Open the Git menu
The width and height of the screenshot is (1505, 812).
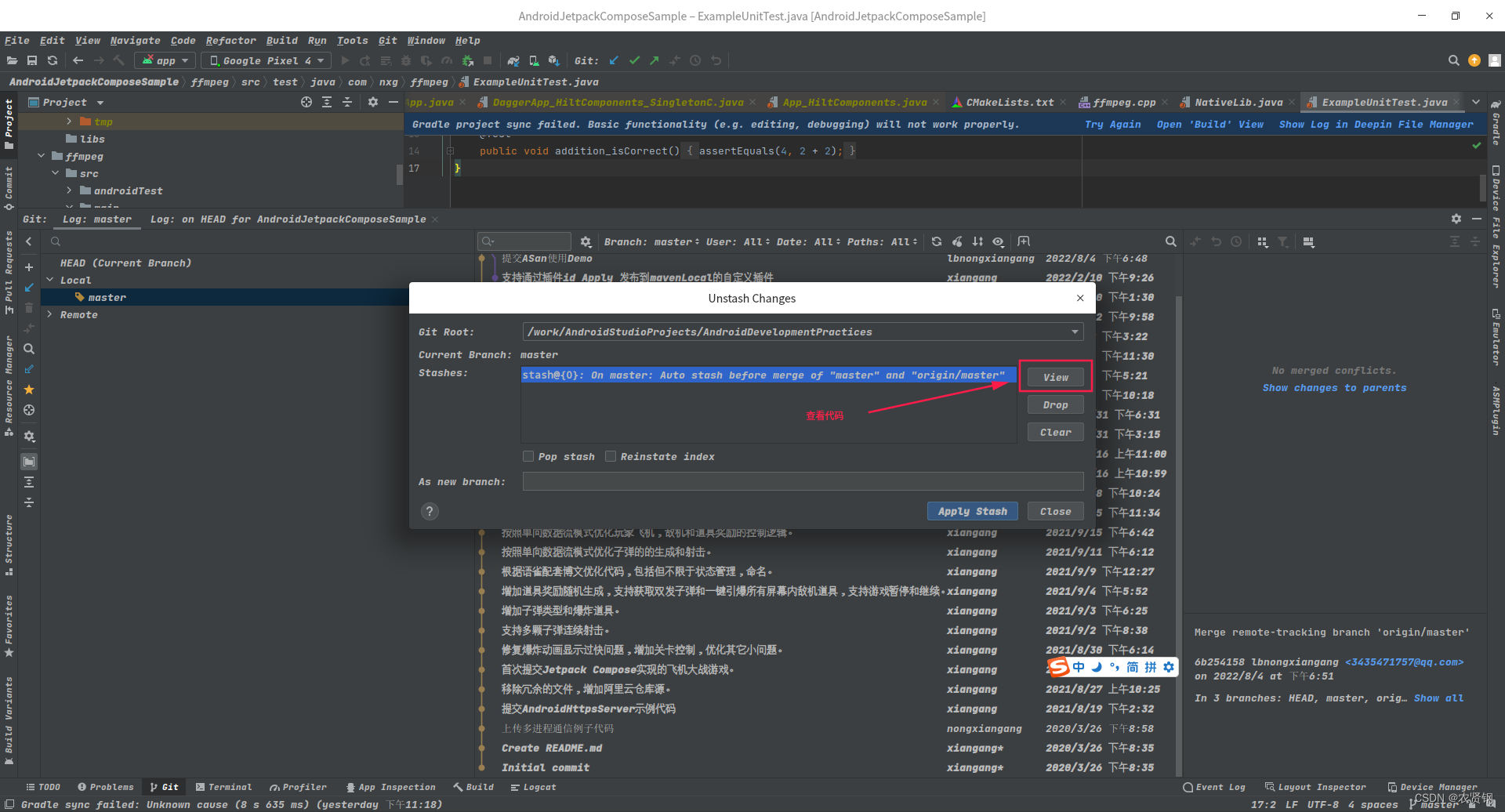point(387,40)
